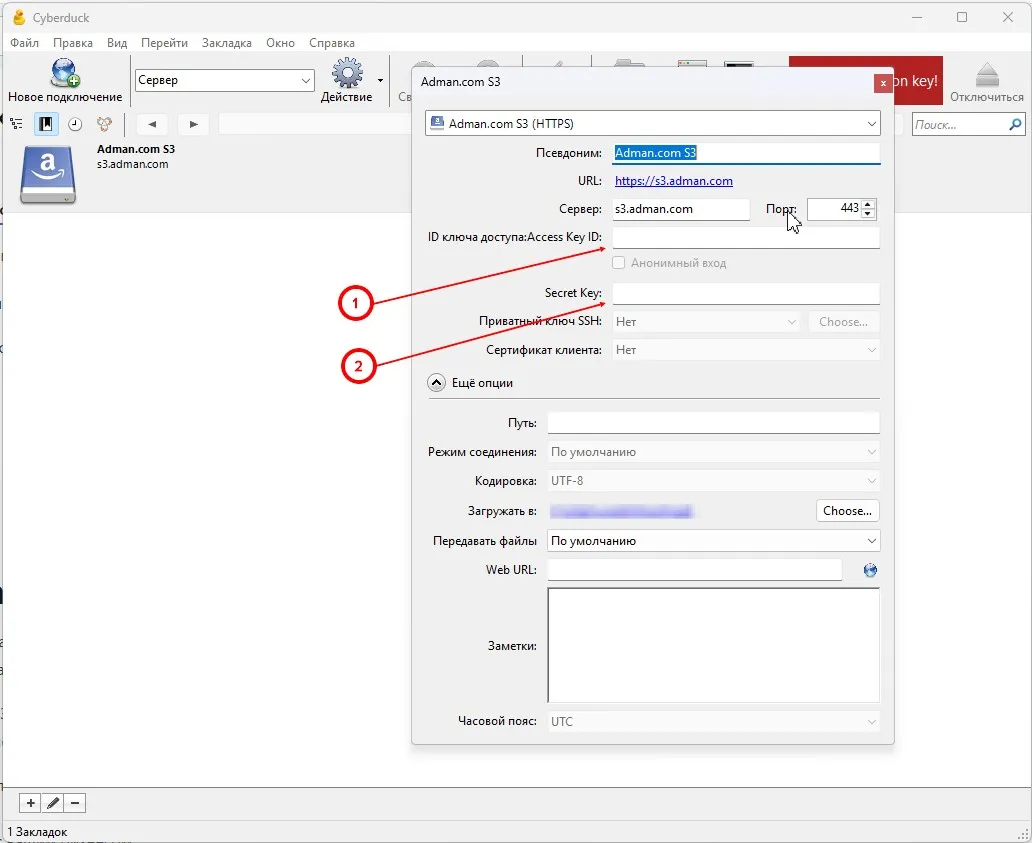Select the Adman.com S3 bookmark title
1032x843 pixels.
click(x=136, y=149)
